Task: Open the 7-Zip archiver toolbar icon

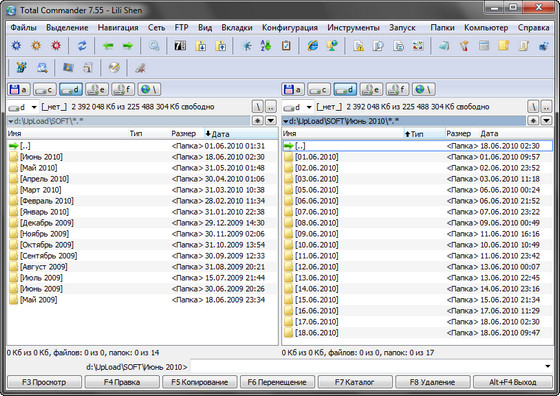Action: (180, 46)
